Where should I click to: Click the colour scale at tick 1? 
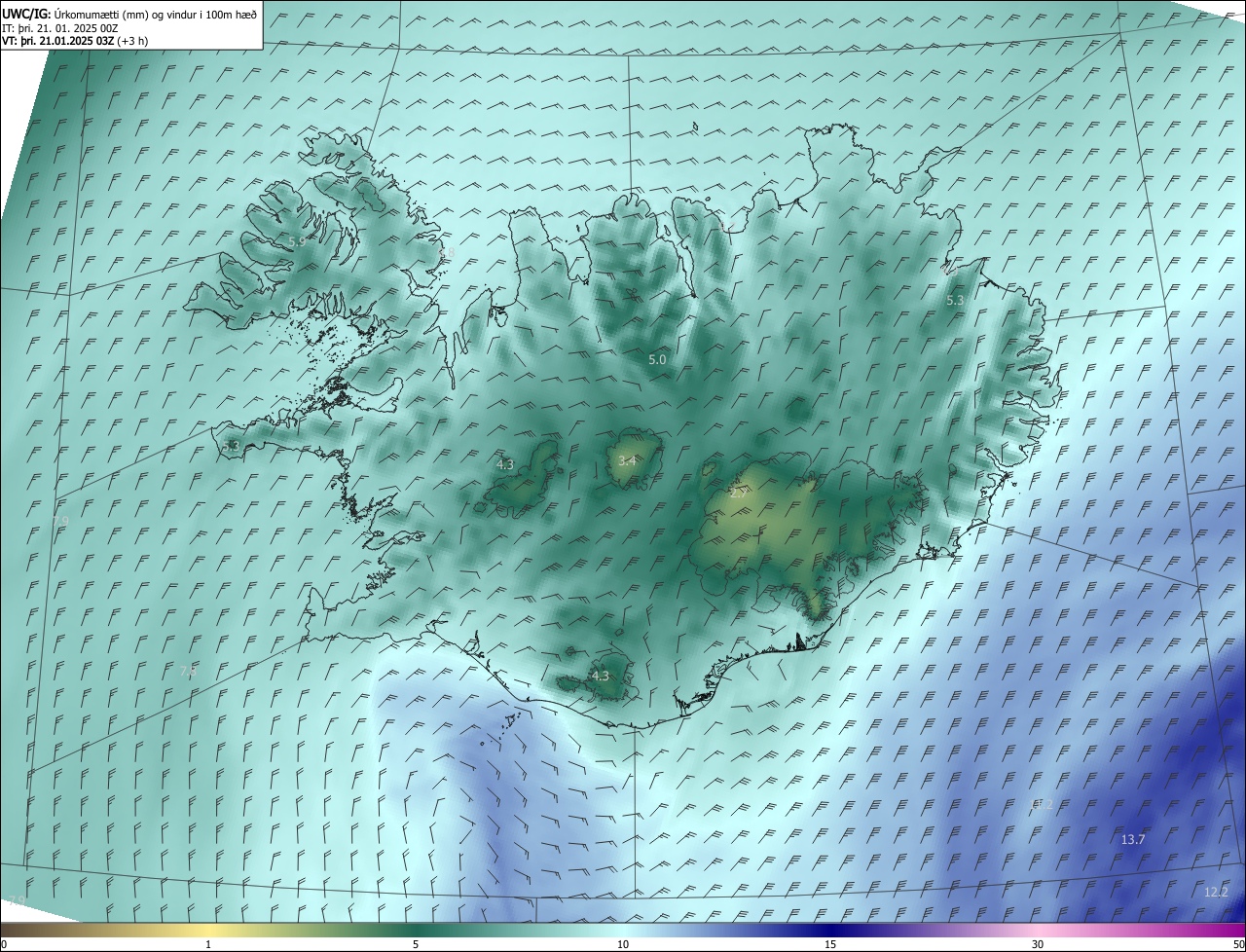pos(208,944)
